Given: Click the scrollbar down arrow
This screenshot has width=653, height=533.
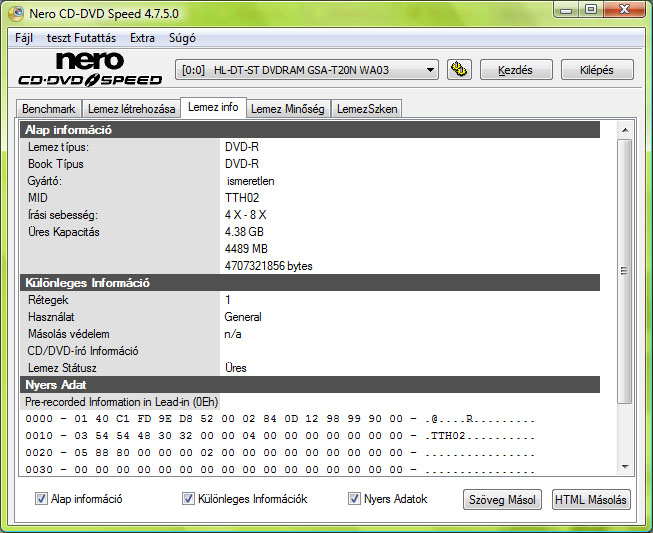Looking at the screenshot, I should coord(625,466).
